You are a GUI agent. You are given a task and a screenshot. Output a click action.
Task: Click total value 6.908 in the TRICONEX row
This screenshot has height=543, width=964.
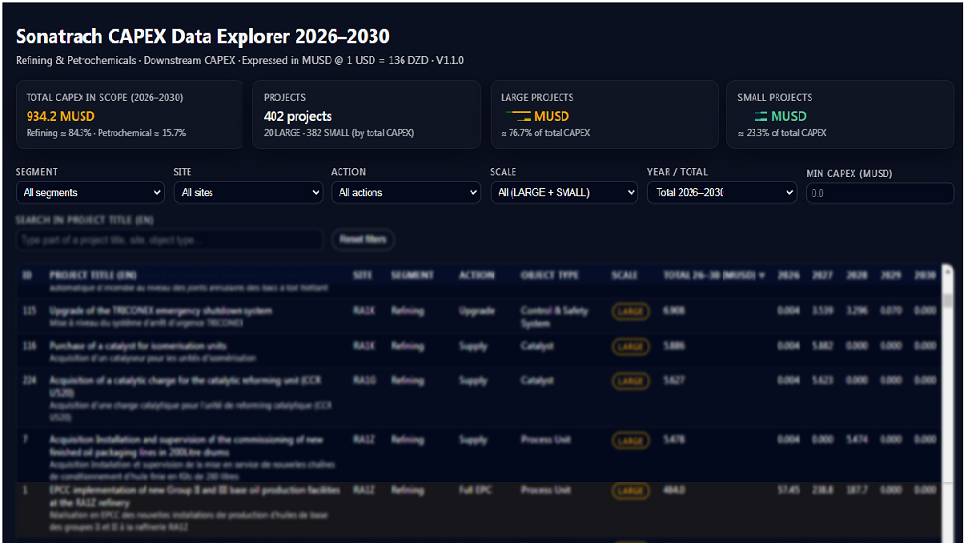click(x=673, y=311)
